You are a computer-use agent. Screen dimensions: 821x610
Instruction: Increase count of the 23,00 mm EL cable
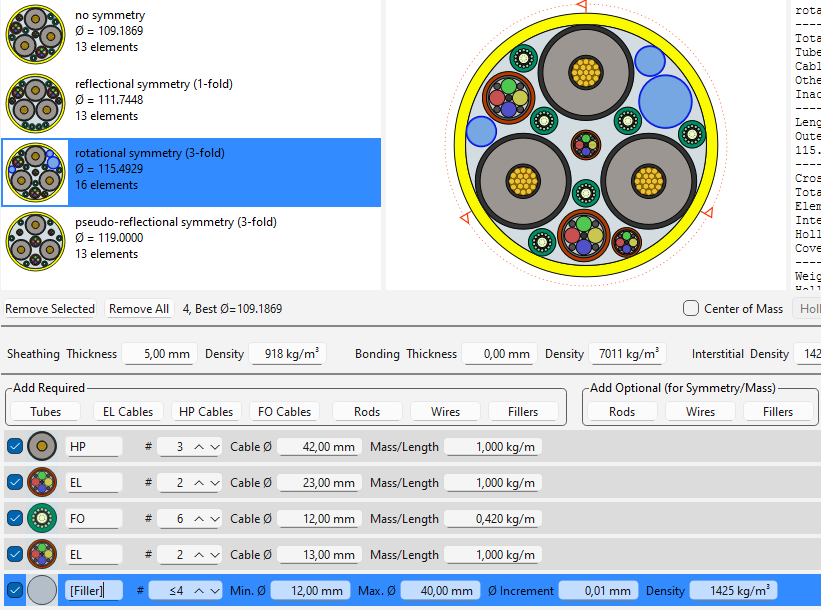coord(199,483)
